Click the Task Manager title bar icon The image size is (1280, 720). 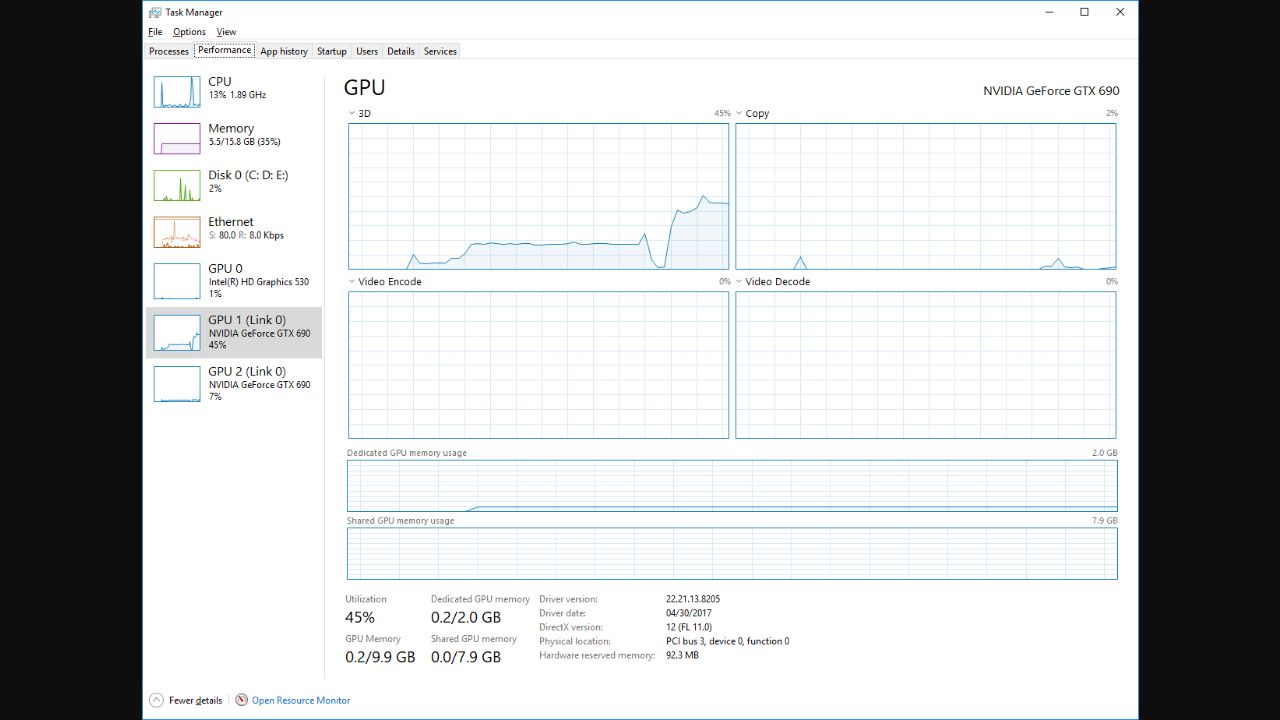pyautogui.click(x=155, y=12)
